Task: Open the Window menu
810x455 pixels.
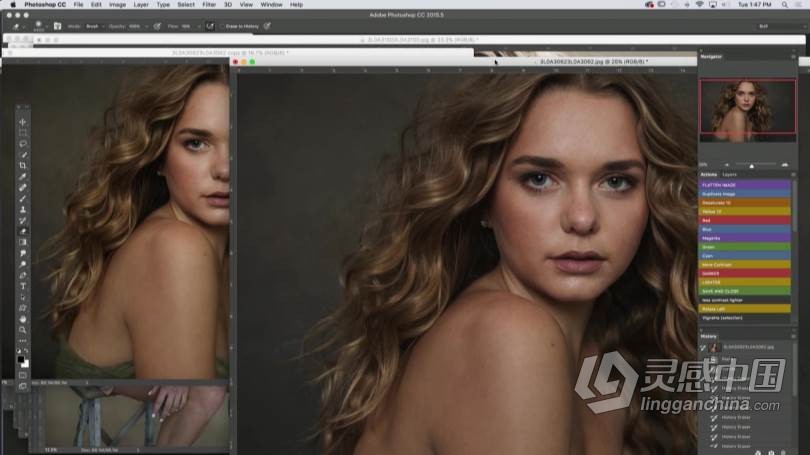Action: click(x=271, y=5)
